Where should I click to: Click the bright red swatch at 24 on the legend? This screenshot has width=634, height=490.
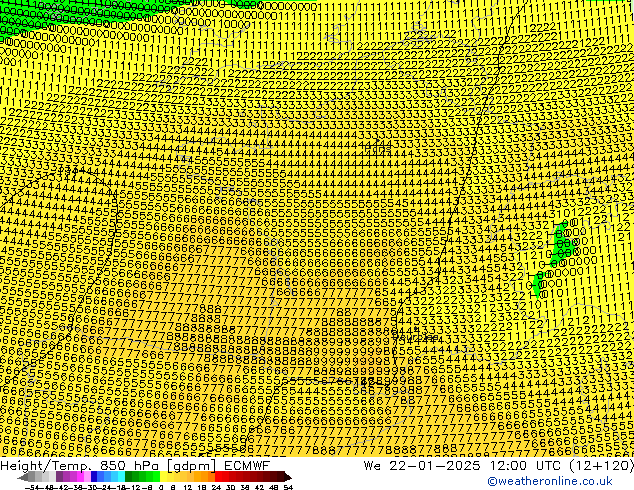click(x=219, y=476)
